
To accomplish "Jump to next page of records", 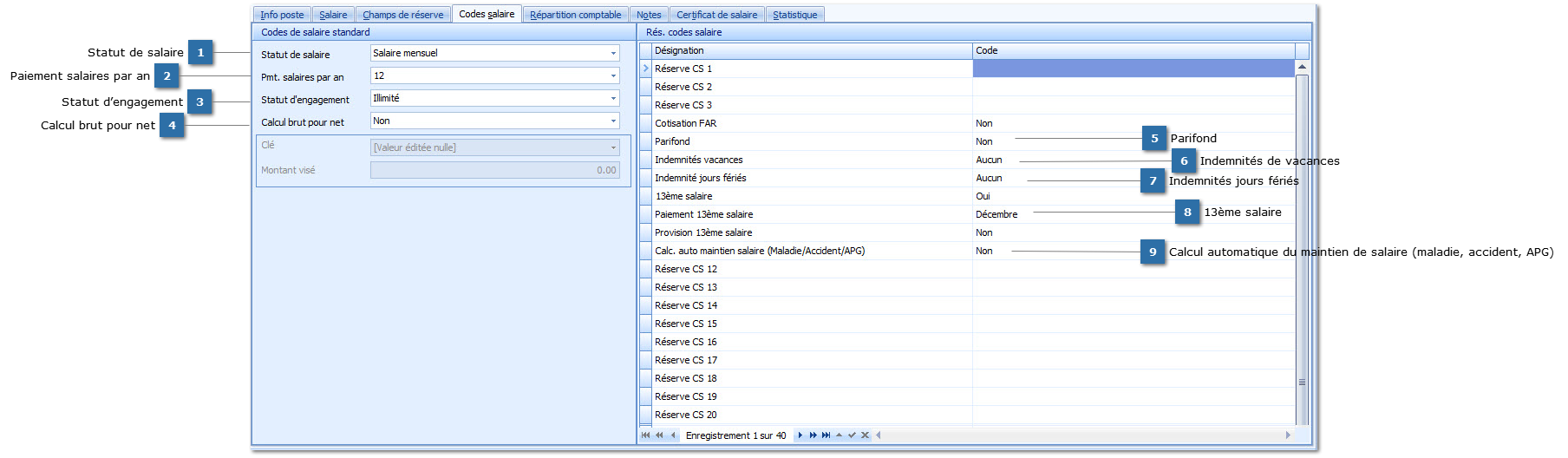I will [x=813, y=435].
